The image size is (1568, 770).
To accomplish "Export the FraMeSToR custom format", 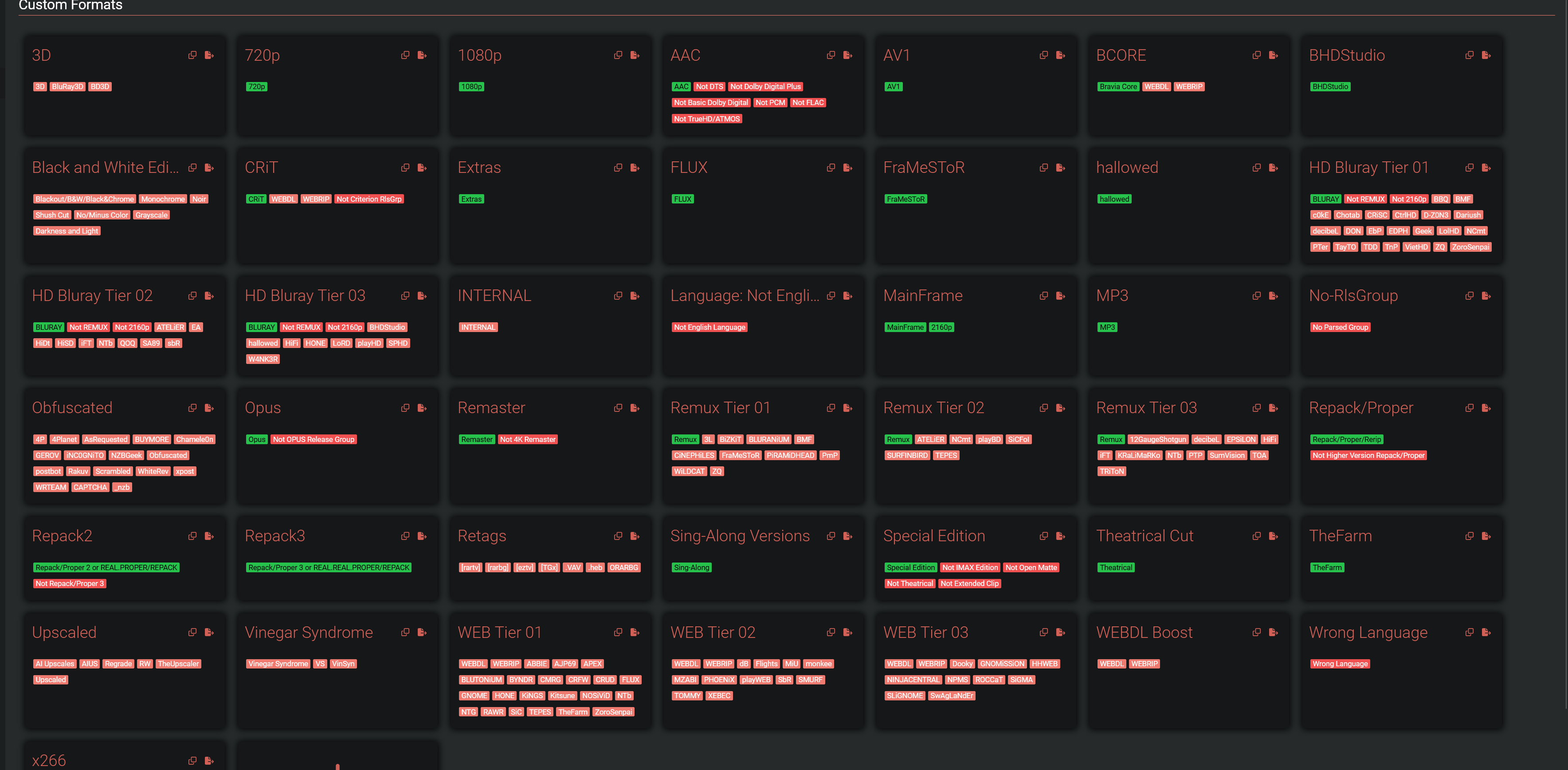I will [x=1061, y=168].
